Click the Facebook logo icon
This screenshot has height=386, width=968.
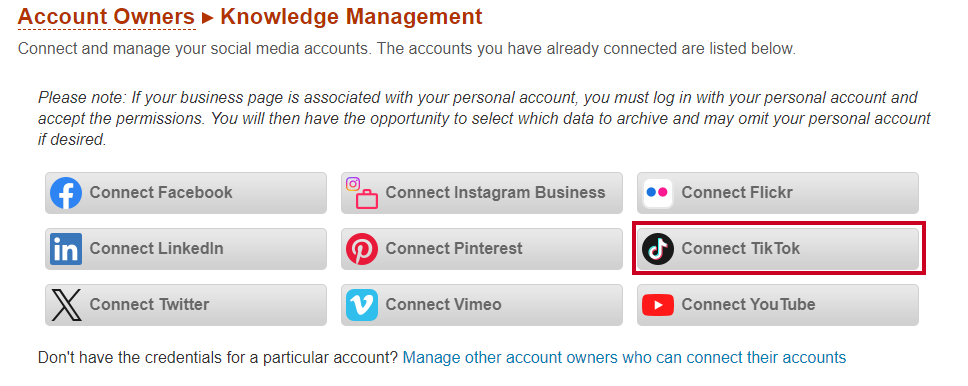tap(66, 193)
